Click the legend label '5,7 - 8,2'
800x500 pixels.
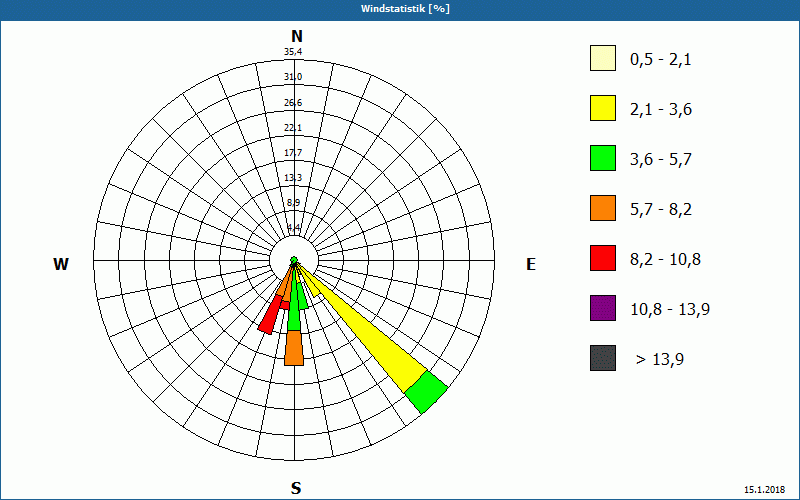tap(661, 210)
